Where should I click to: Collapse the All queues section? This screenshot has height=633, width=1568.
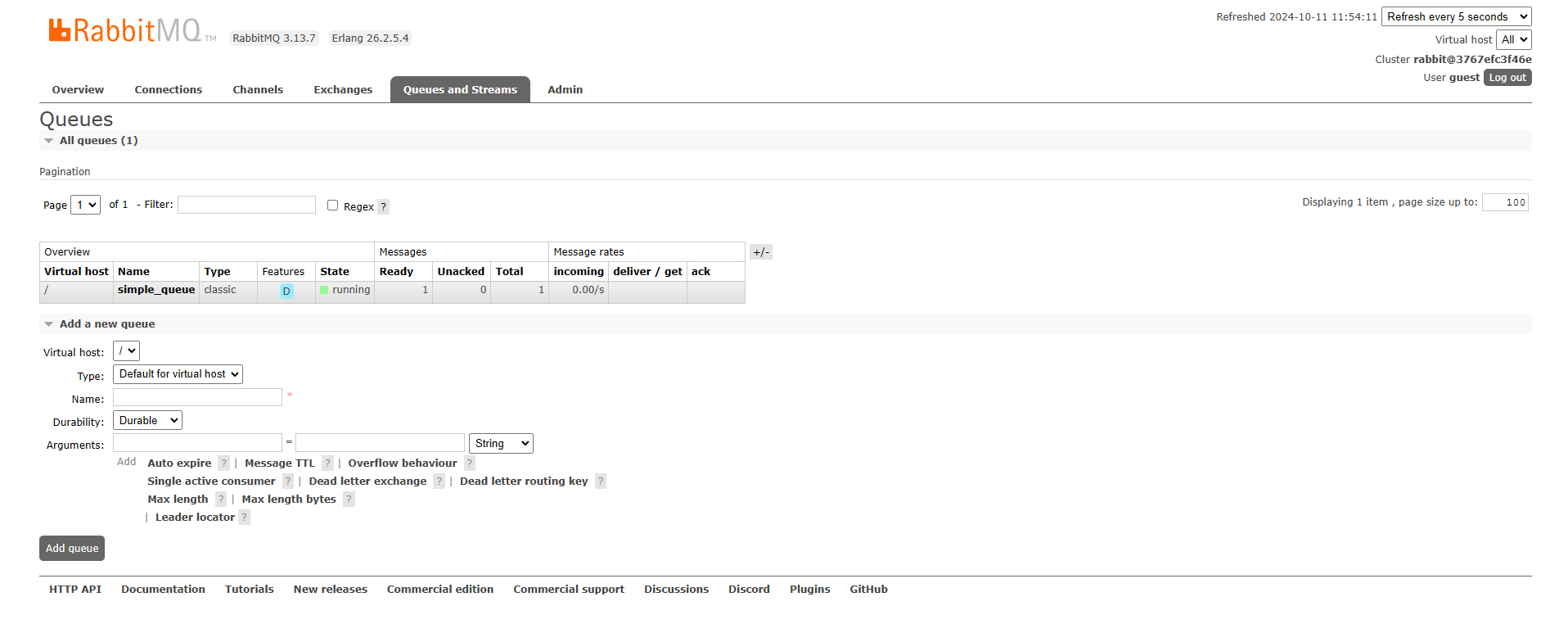coord(90,141)
